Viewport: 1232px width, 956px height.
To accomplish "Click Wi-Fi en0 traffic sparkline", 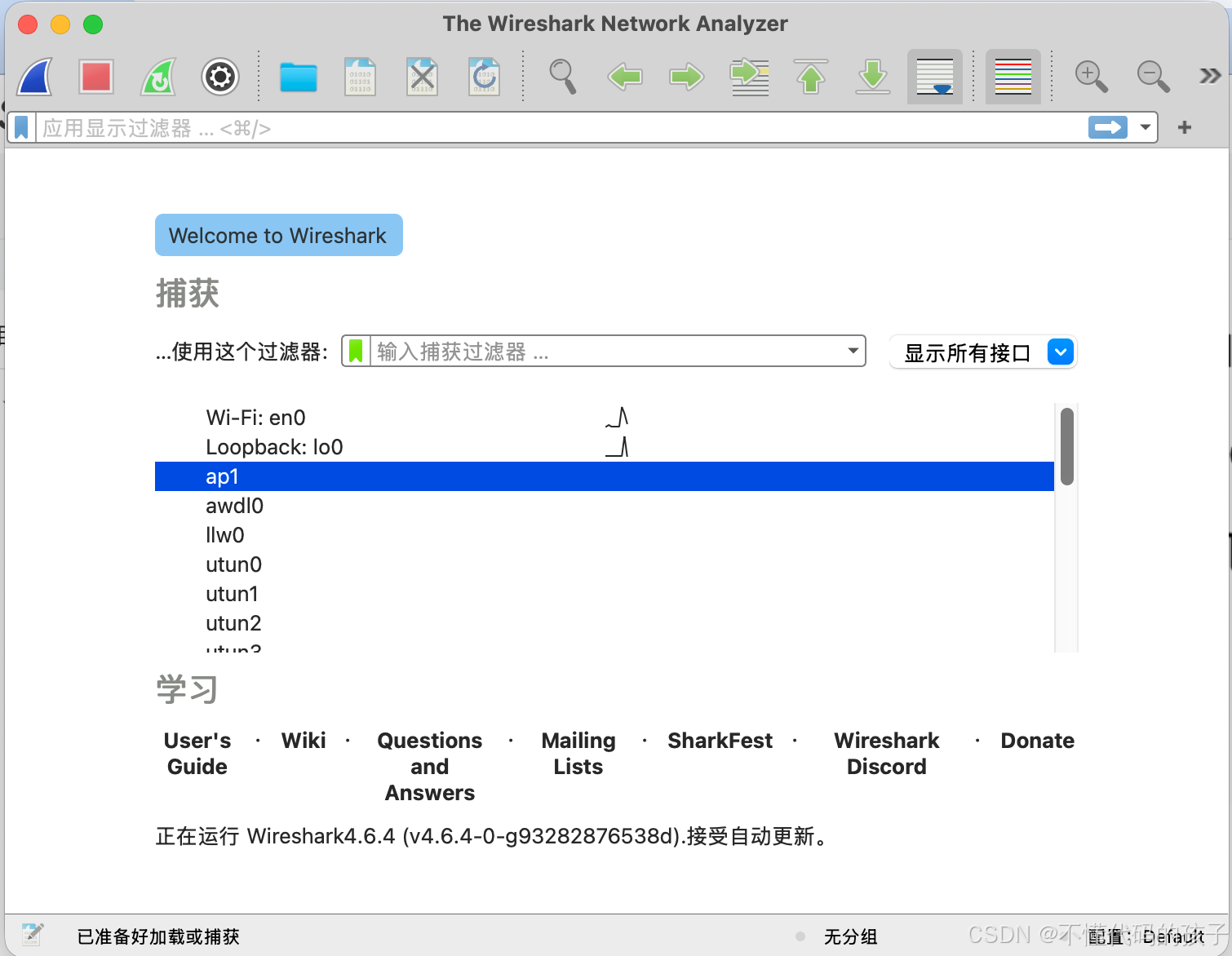I will click(617, 418).
